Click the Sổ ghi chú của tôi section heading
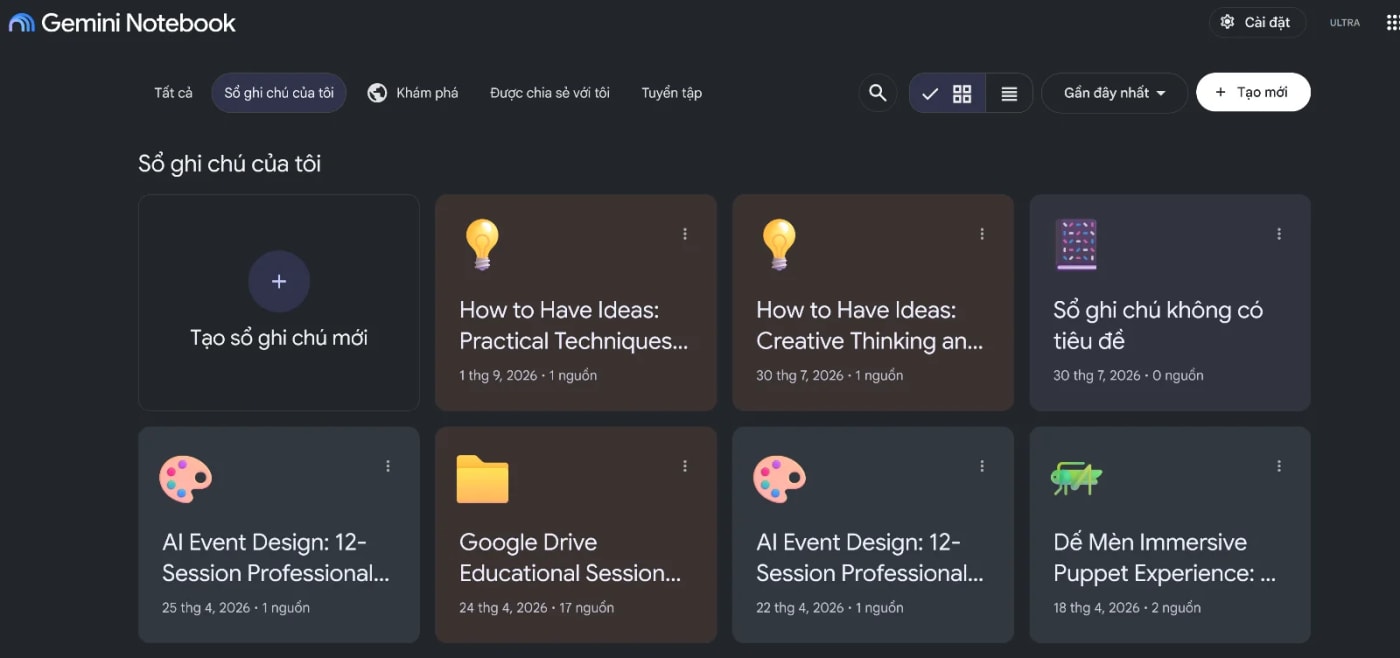The image size is (1400, 658). (x=229, y=164)
